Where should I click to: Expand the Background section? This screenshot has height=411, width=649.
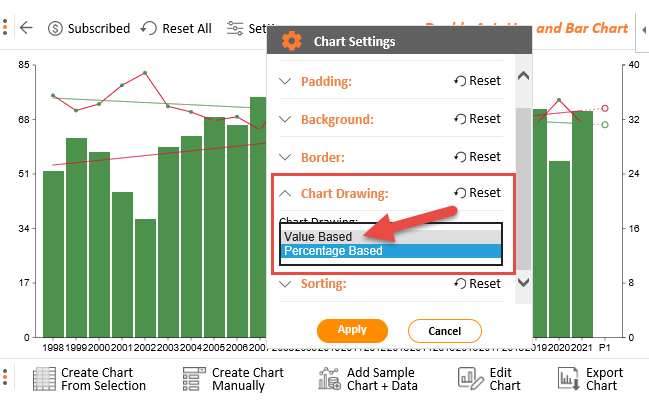(285, 119)
